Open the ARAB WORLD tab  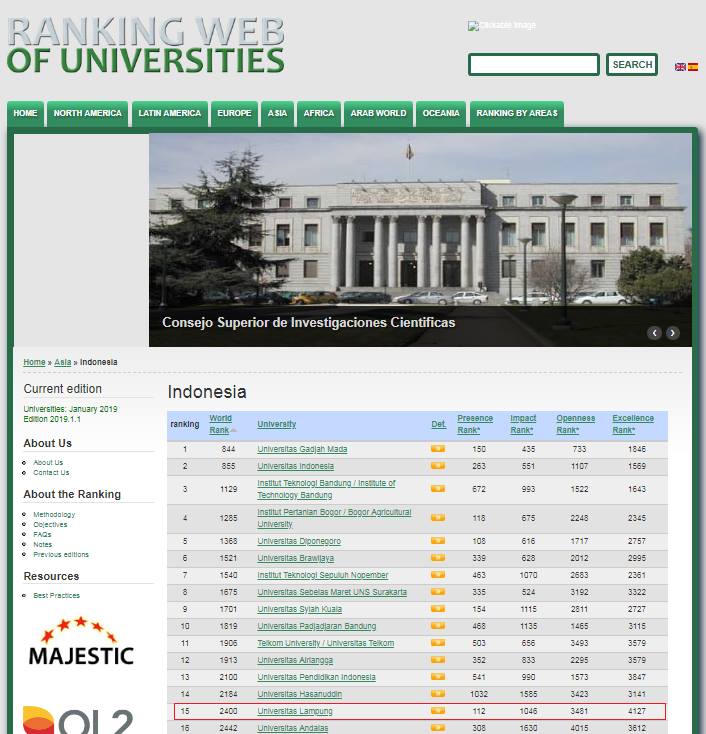click(x=378, y=113)
